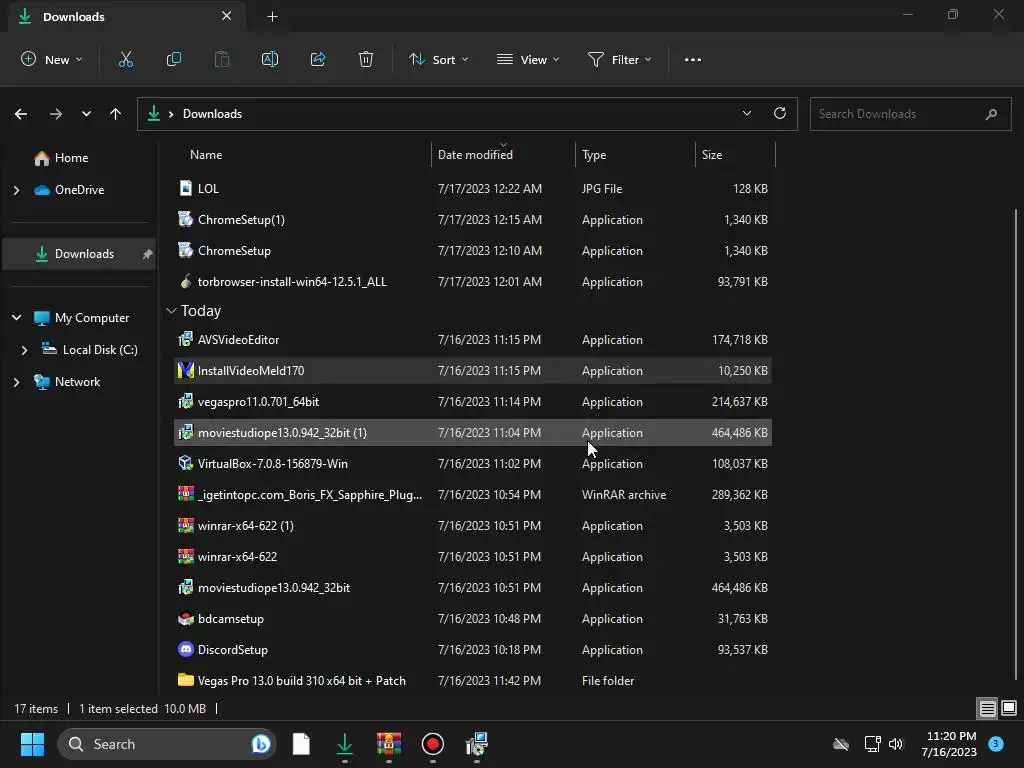Collapse the Today group
Screen dimensions: 1024x768
pyautogui.click(x=171, y=311)
